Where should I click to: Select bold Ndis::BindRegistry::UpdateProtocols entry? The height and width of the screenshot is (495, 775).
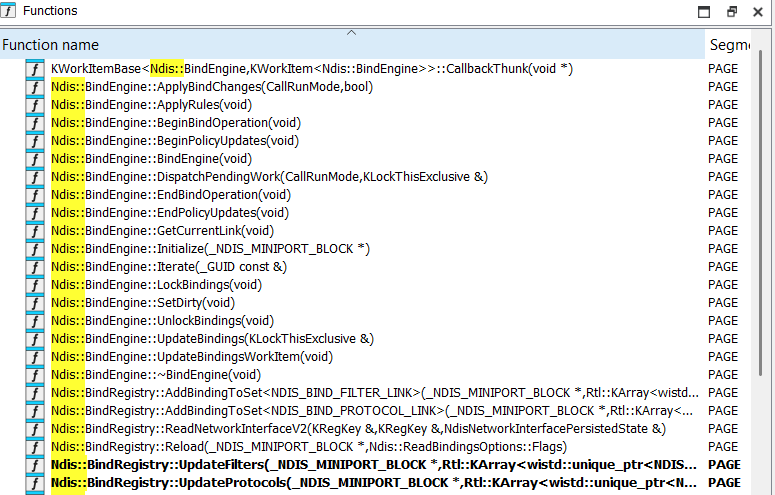click(372, 483)
